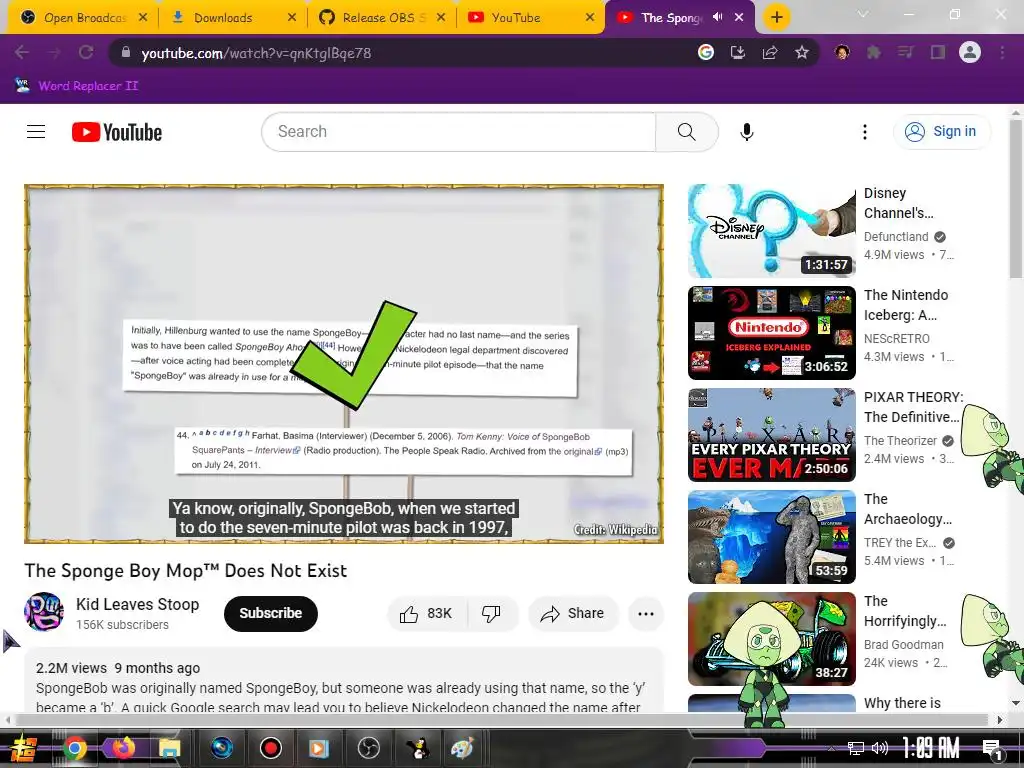This screenshot has height=768, width=1024.
Task: Click the search magnifier button
Action: (686, 132)
